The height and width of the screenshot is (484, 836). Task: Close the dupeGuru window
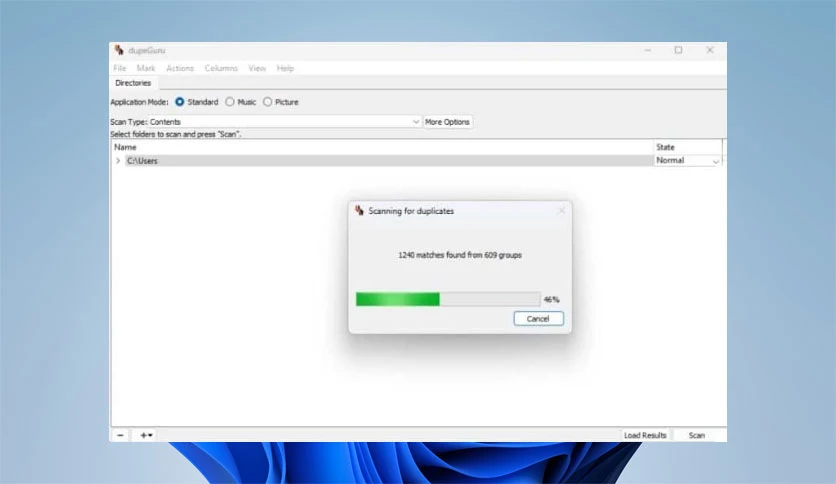(x=710, y=50)
